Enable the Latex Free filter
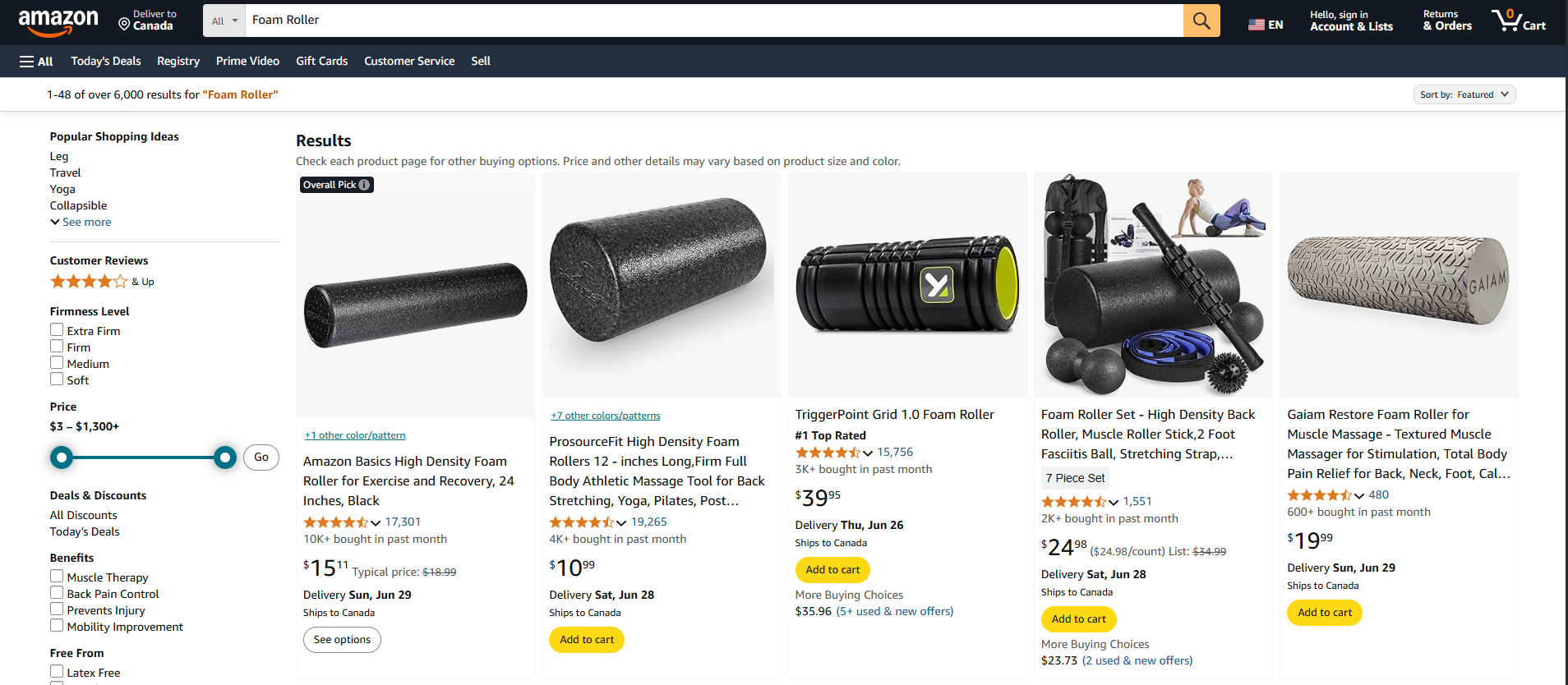1568x685 pixels. point(56,671)
